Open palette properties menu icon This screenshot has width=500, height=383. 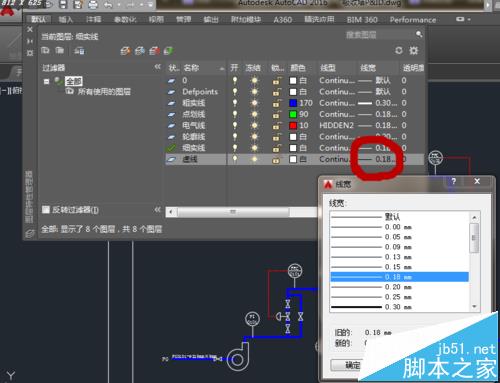tap(30, 53)
